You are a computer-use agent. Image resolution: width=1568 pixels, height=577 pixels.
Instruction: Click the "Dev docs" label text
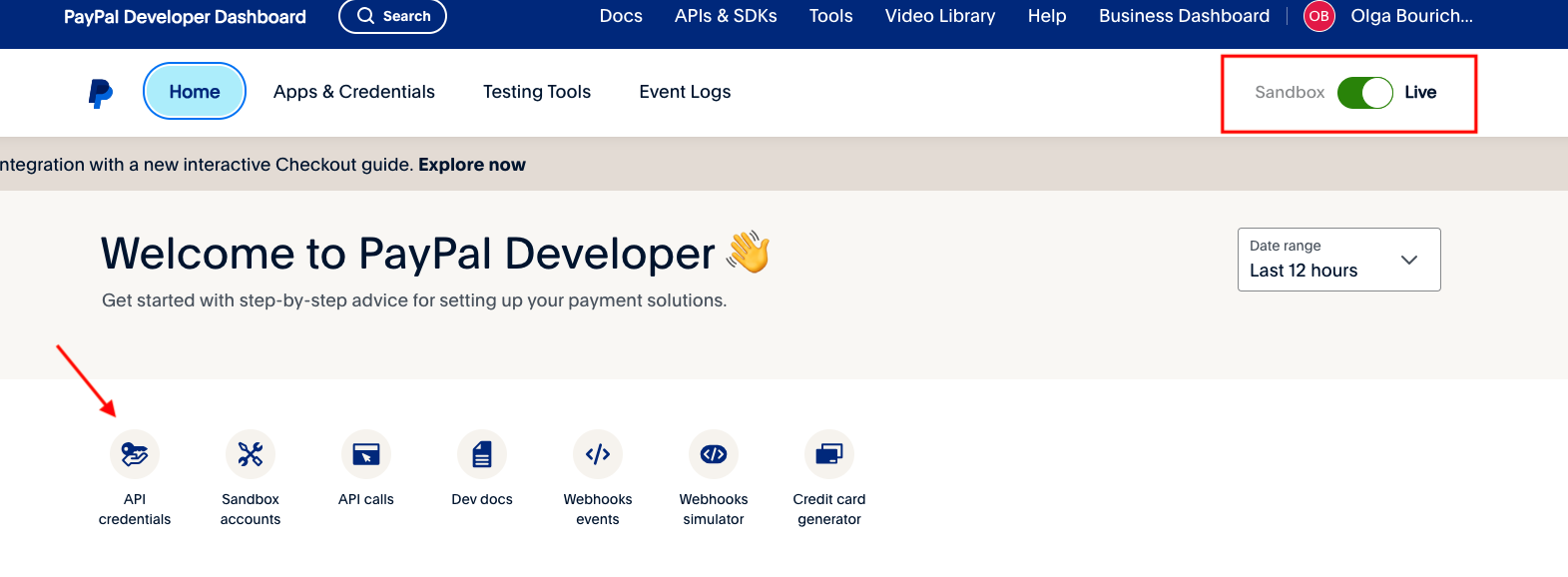pos(482,499)
